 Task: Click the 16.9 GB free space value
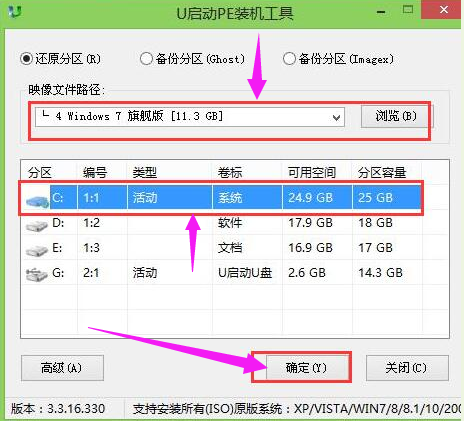[310, 248]
